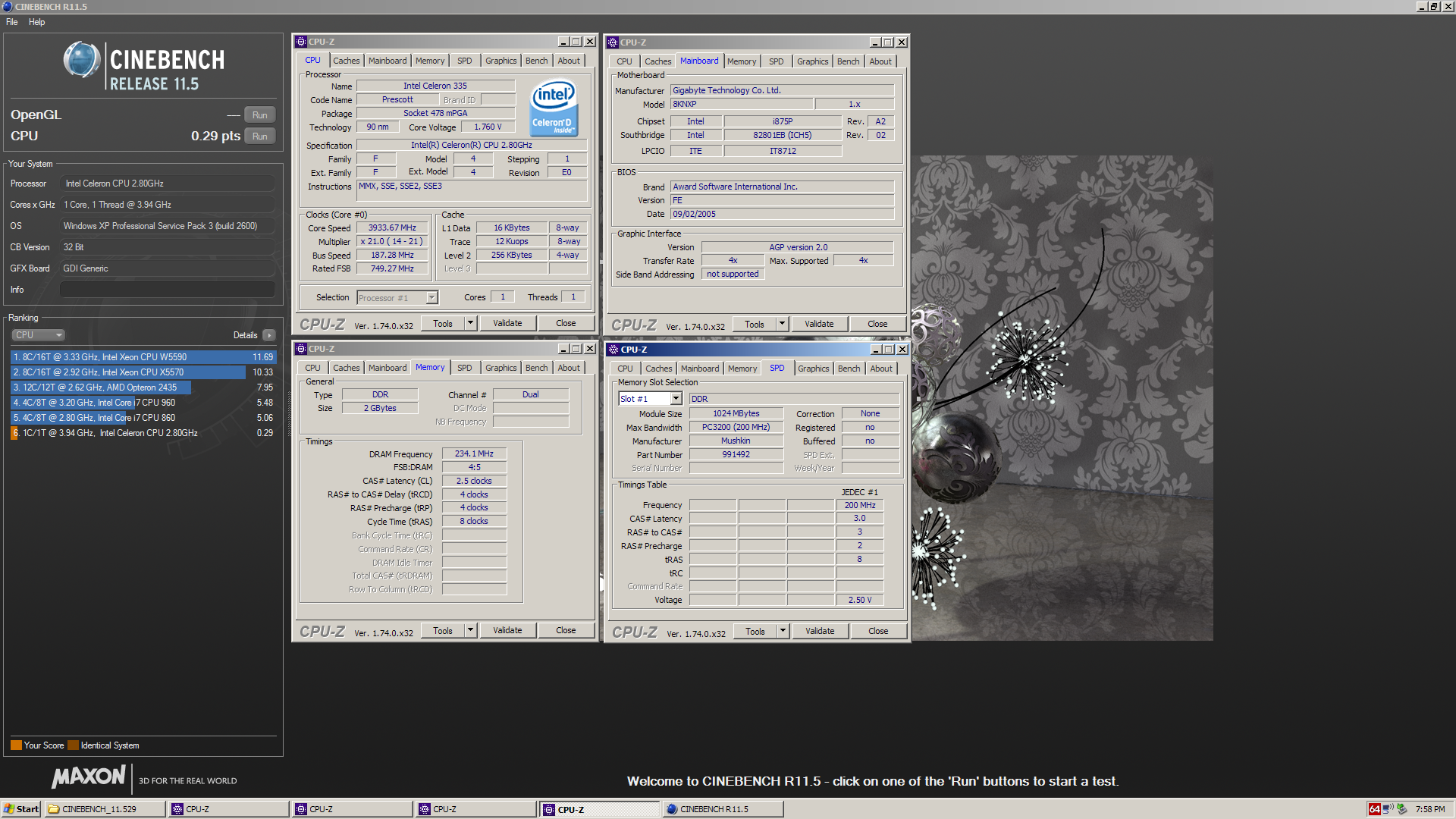Select ranking entry Intel Celeron CPU 2.80GHz
The image size is (1456, 819).
click(142, 433)
